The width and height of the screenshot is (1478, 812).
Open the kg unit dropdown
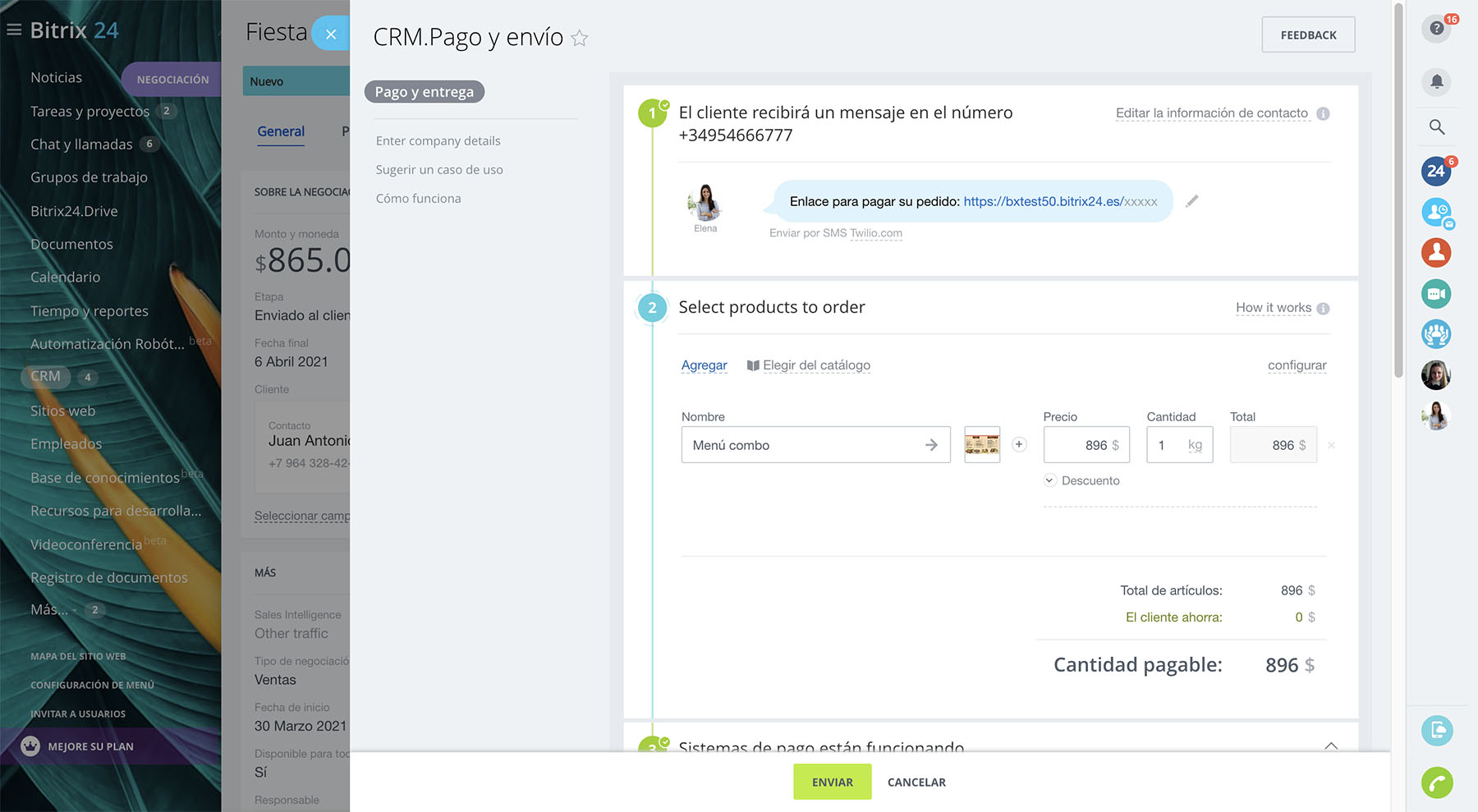(1195, 445)
